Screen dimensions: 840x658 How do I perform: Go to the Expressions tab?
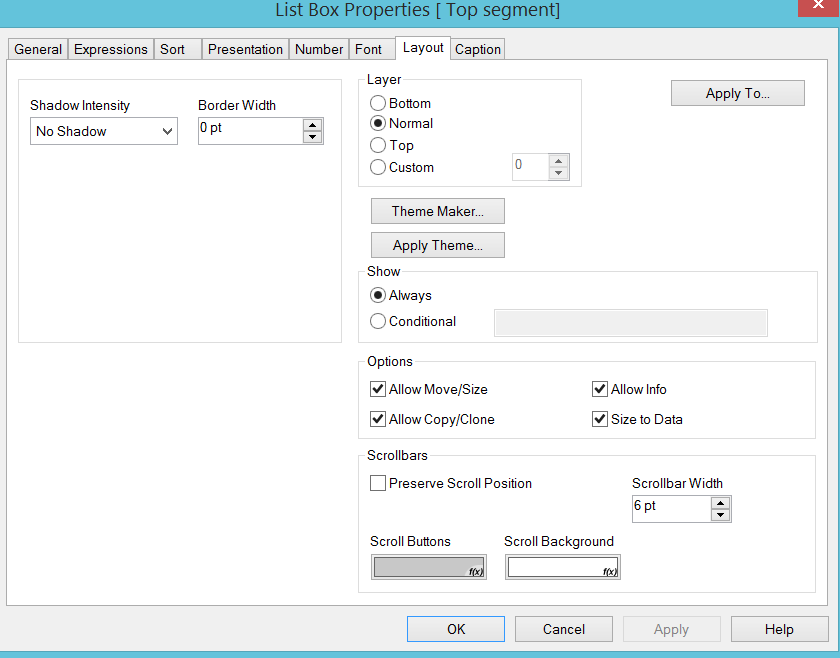click(111, 49)
